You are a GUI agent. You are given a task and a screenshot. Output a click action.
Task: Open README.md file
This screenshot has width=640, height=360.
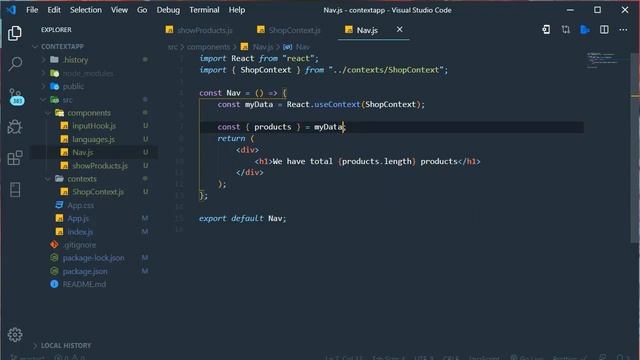tap(84, 284)
